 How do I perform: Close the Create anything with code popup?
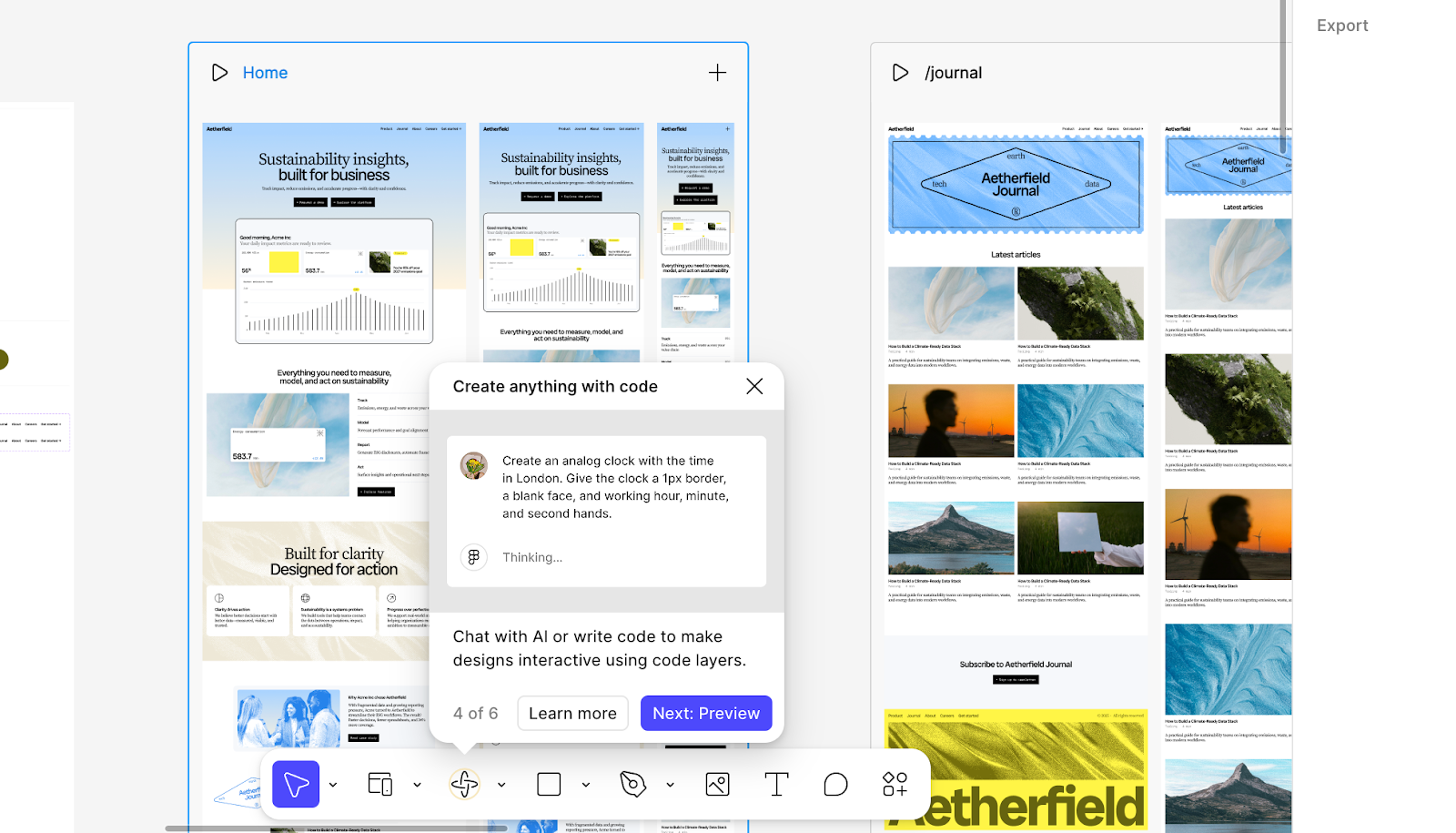(754, 386)
